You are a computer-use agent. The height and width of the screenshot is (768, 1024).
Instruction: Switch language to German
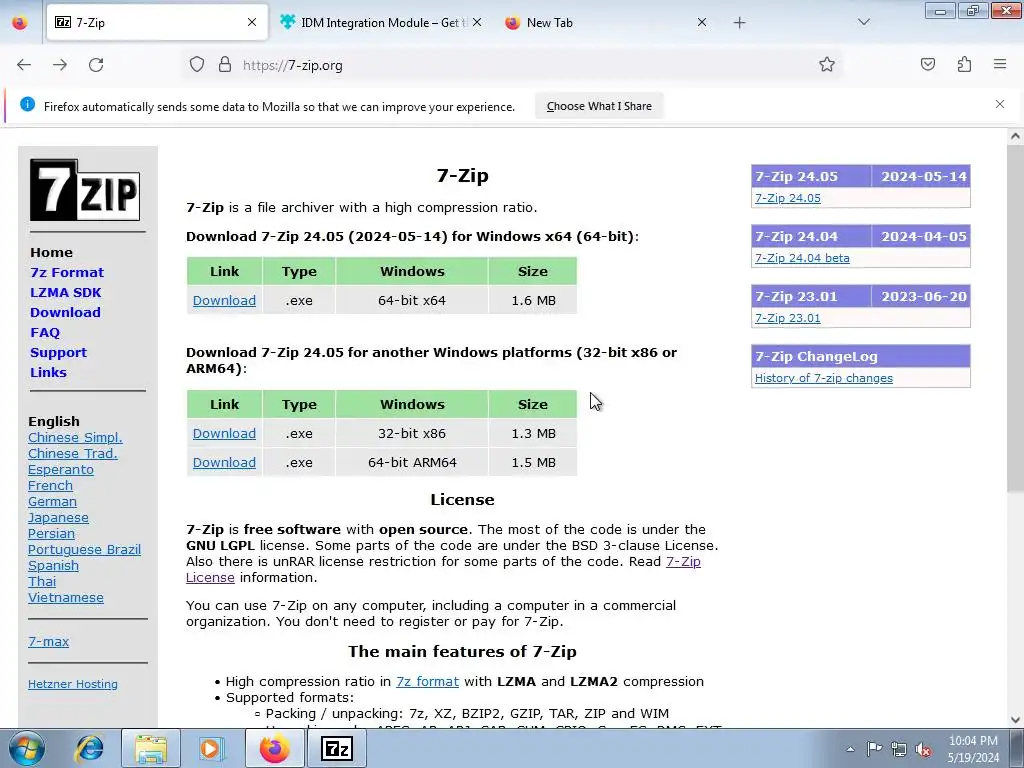click(52, 502)
